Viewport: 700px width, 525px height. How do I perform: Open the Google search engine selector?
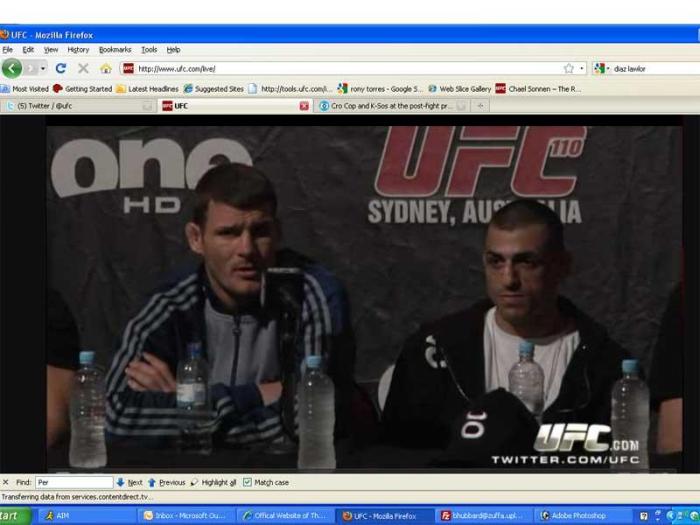pyautogui.click(x=602, y=68)
